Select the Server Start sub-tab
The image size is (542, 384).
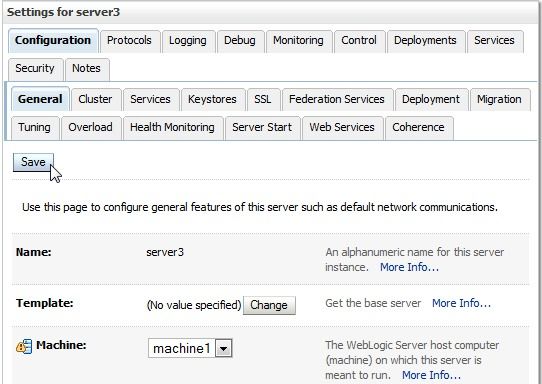click(x=262, y=128)
